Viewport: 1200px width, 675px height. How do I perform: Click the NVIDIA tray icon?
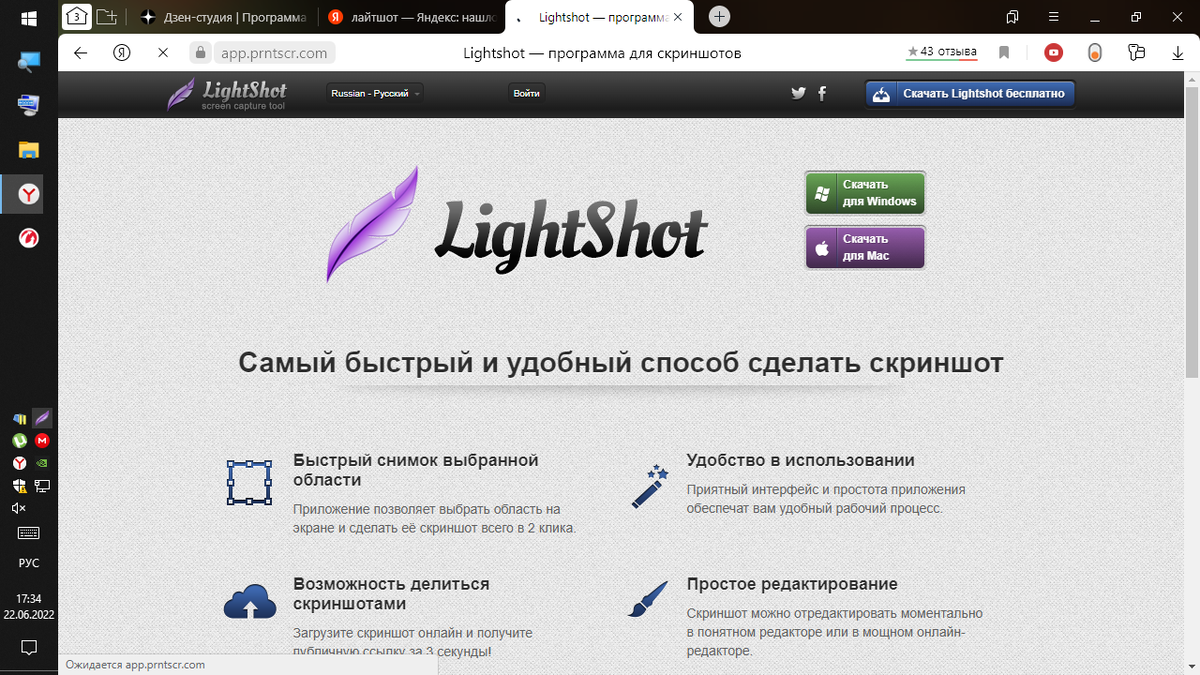(42, 463)
